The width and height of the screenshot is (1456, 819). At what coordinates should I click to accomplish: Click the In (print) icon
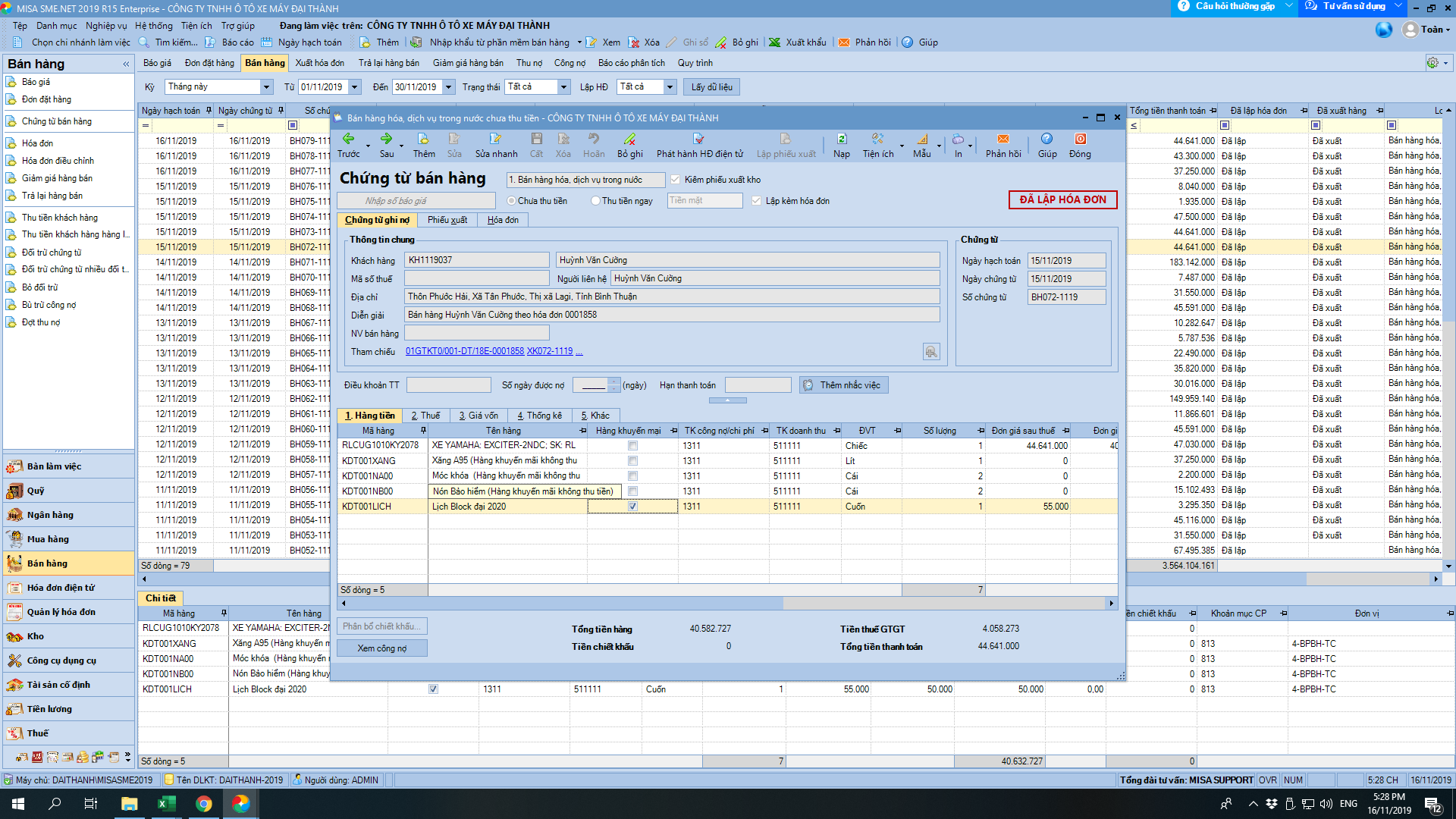pyautogui.click(x=958, y=139)
